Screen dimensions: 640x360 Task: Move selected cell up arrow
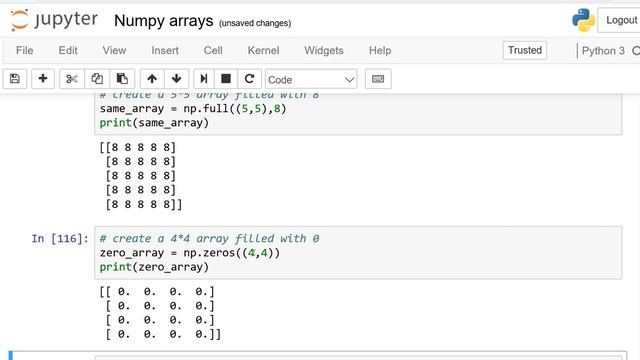coord(152,79)
